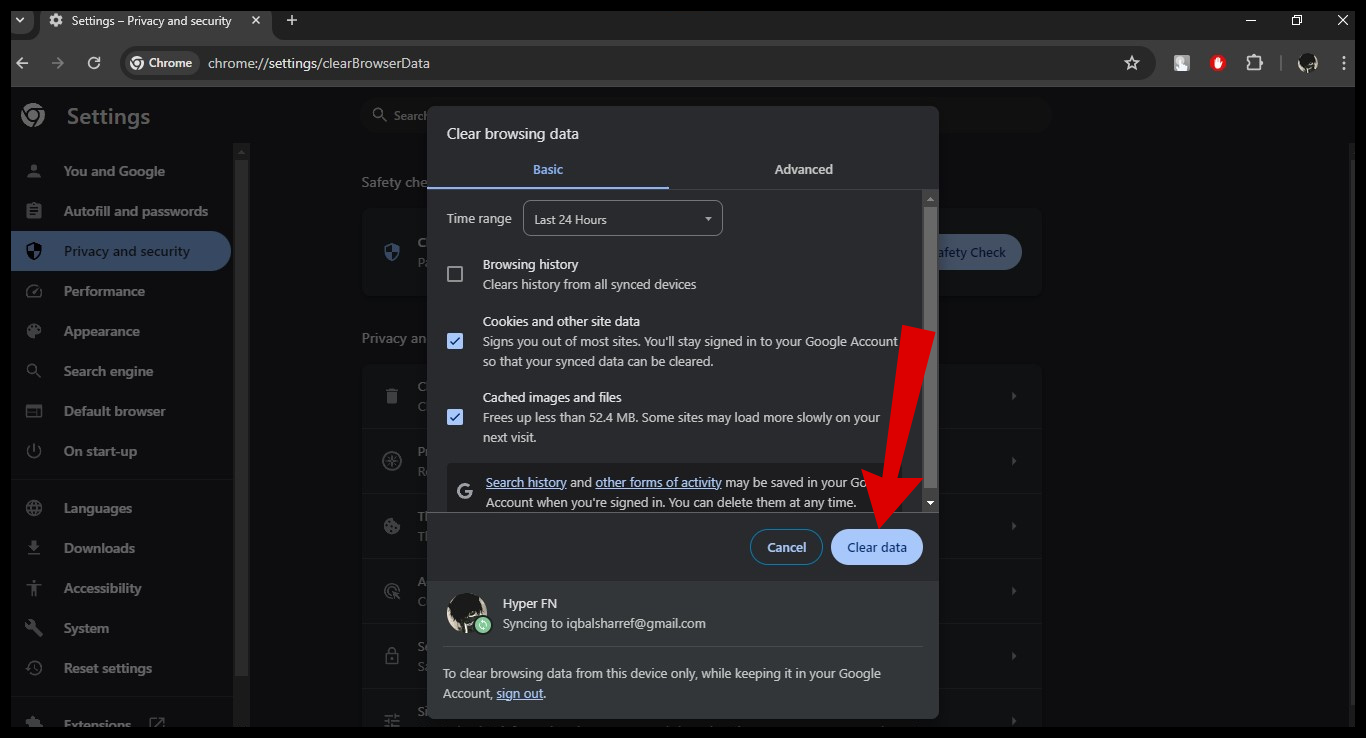Uncheck Cookies and other site data
Image resolution: width=1366 pixels, height=738 pixels.
[x=455, y=341]
